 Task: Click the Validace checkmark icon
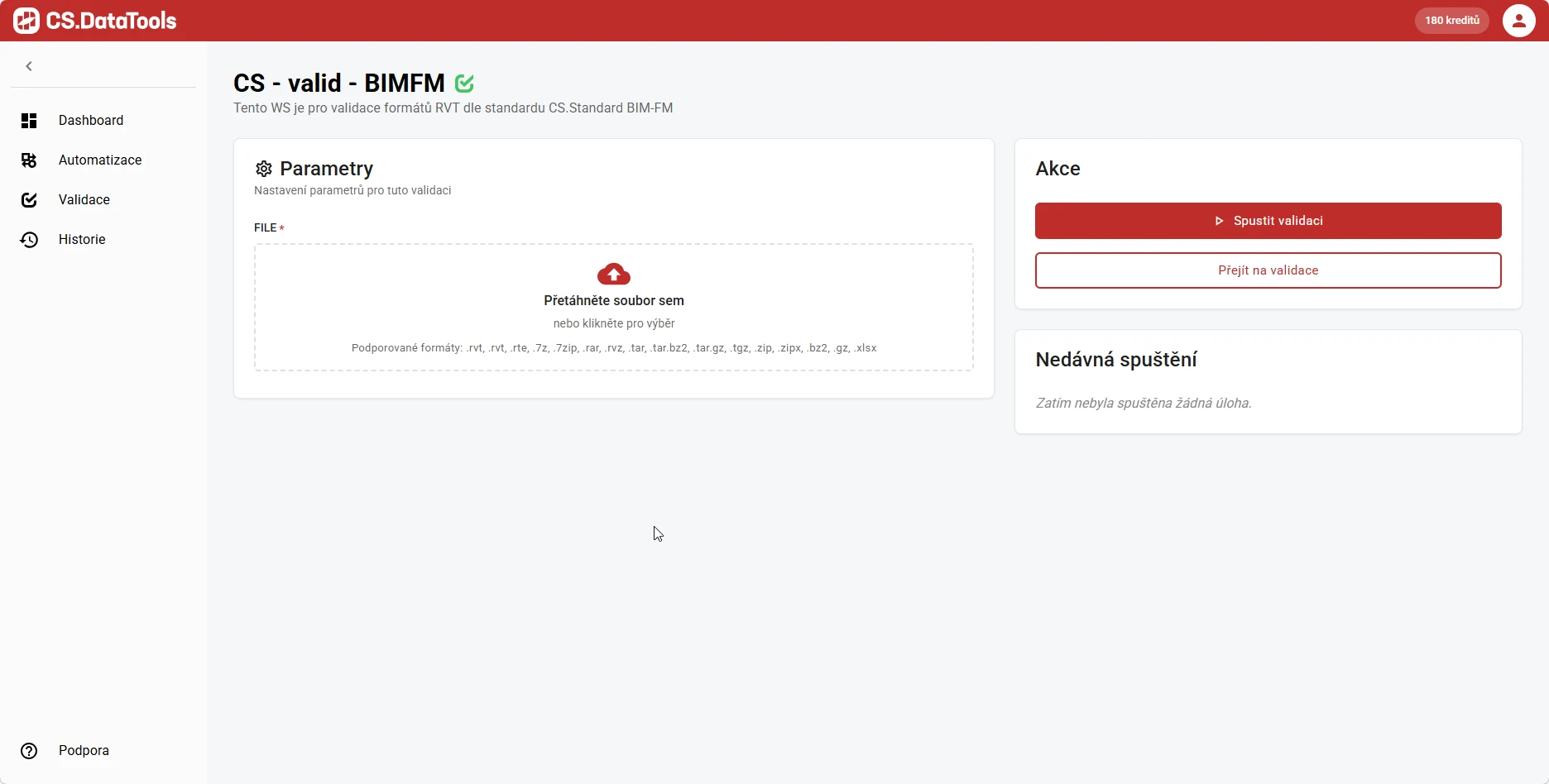(29, 200)
